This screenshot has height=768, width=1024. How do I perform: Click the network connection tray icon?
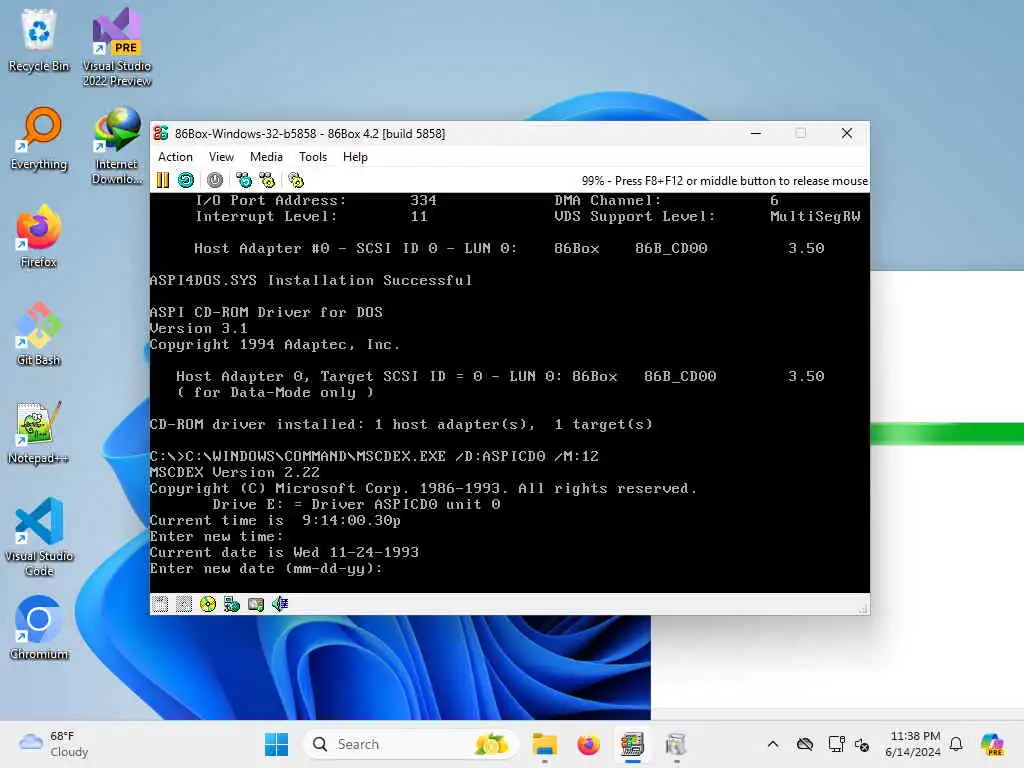coord(836,744)
